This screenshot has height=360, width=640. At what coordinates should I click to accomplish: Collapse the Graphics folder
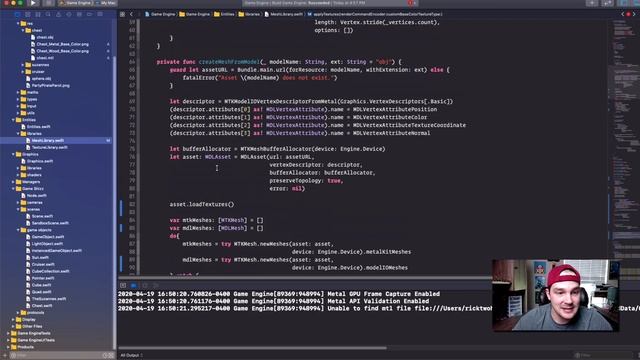pos(13,154)
